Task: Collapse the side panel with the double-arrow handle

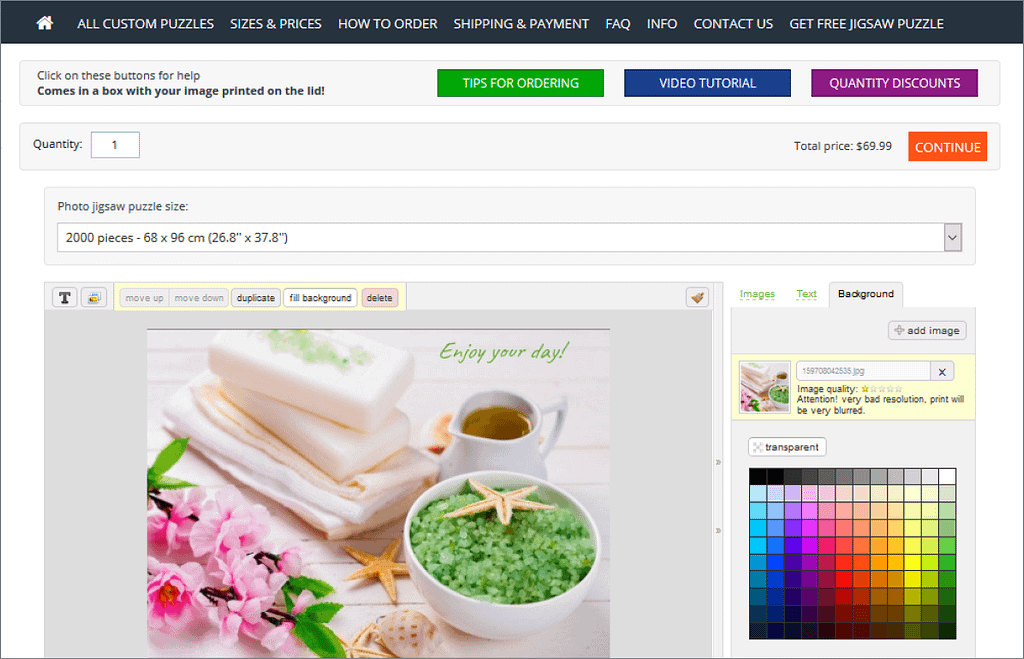Action: click(717, 462)
